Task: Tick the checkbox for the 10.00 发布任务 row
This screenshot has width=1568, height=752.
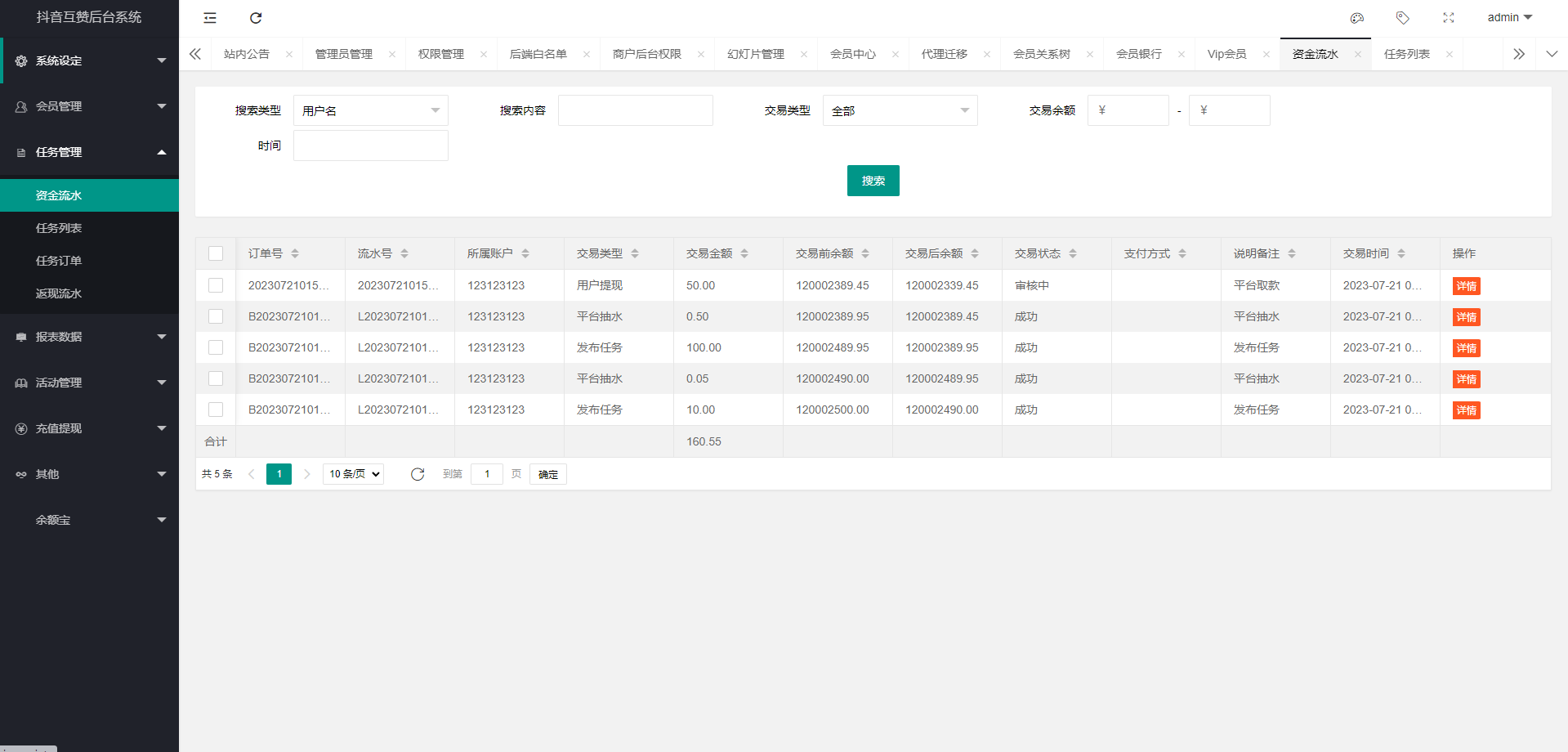Action: (216, 410)
